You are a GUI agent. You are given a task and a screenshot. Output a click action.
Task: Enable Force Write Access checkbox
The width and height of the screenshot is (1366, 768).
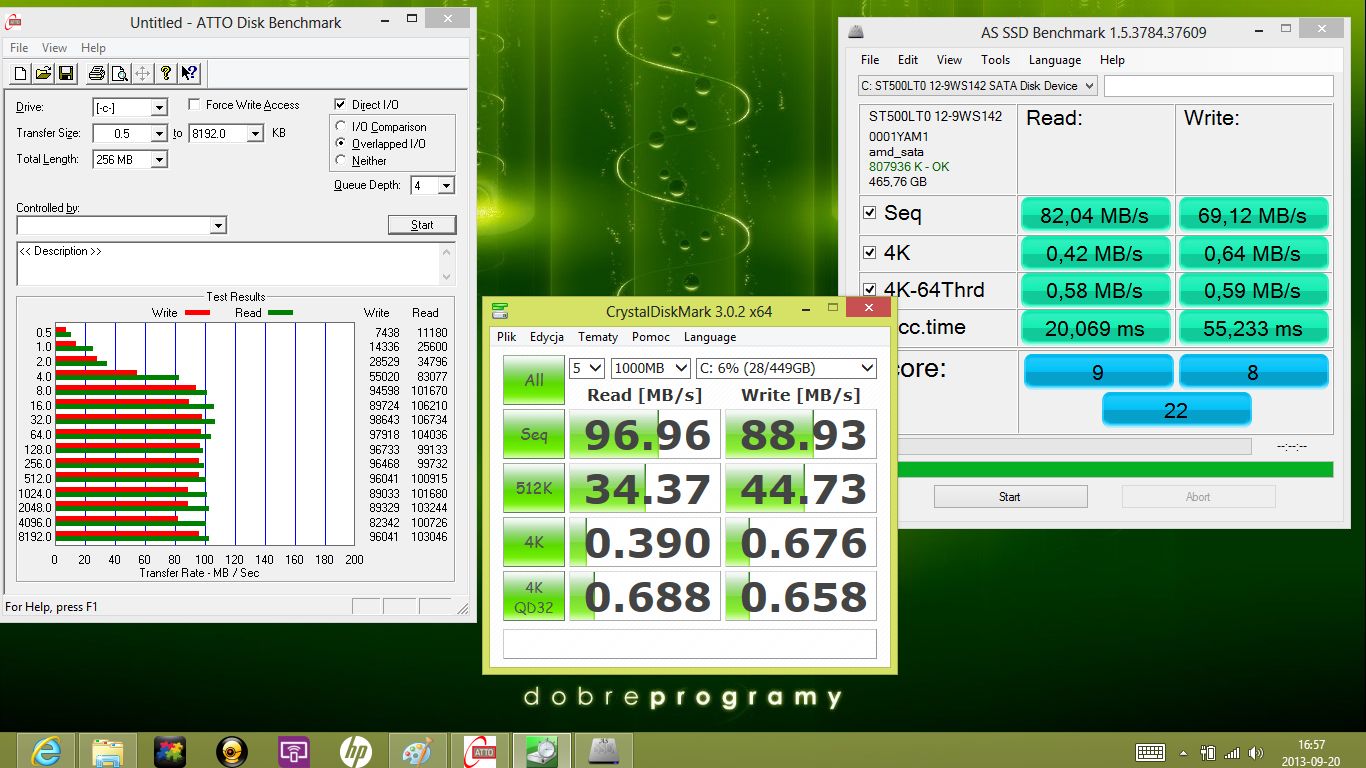(x=194, y=105)
